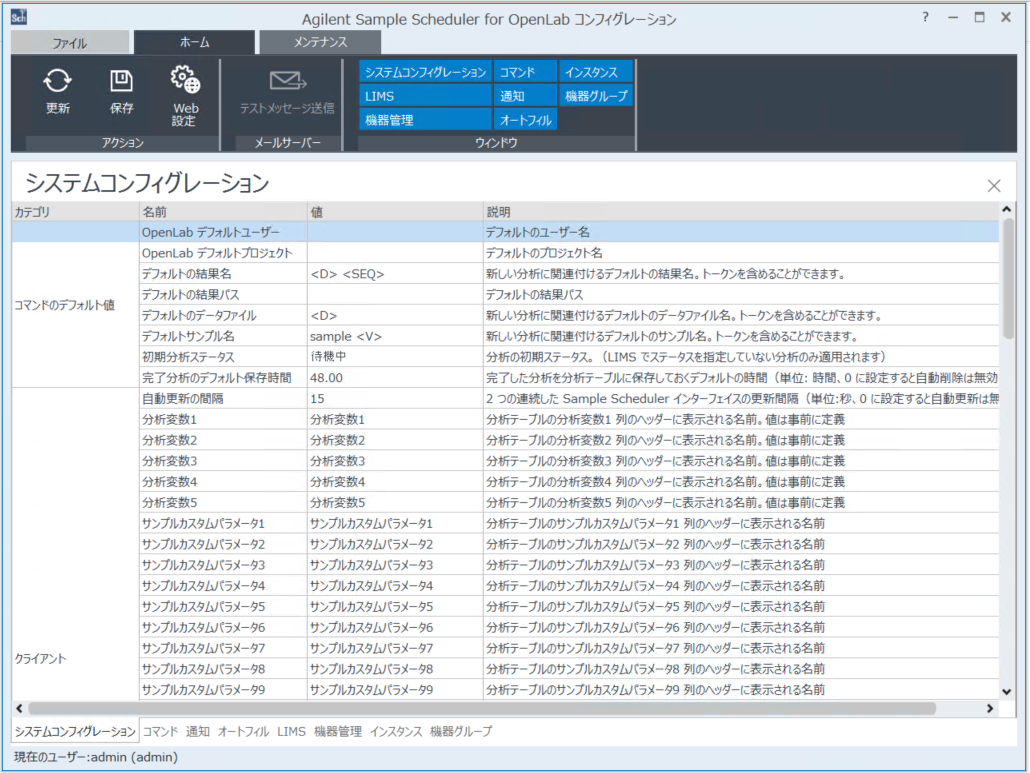Close the システムコンフィグレーション panel with X
This screenshot has width=1030, height=773.
(994, 186)
